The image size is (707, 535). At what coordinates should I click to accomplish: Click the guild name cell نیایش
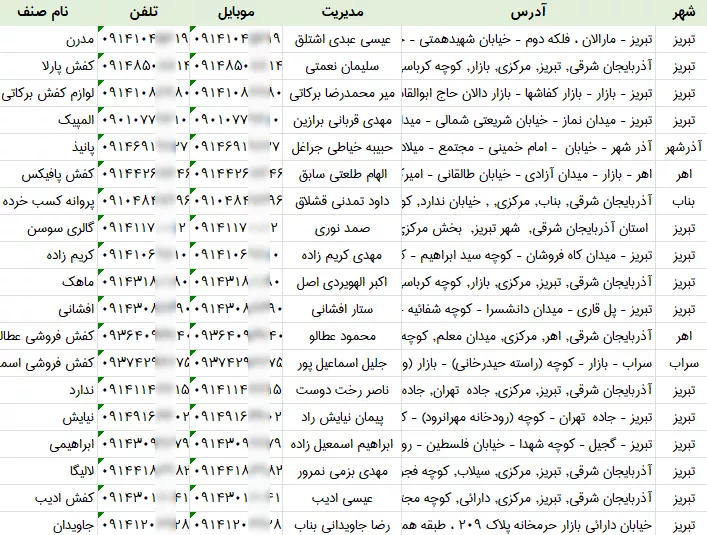tap(49, 418)
